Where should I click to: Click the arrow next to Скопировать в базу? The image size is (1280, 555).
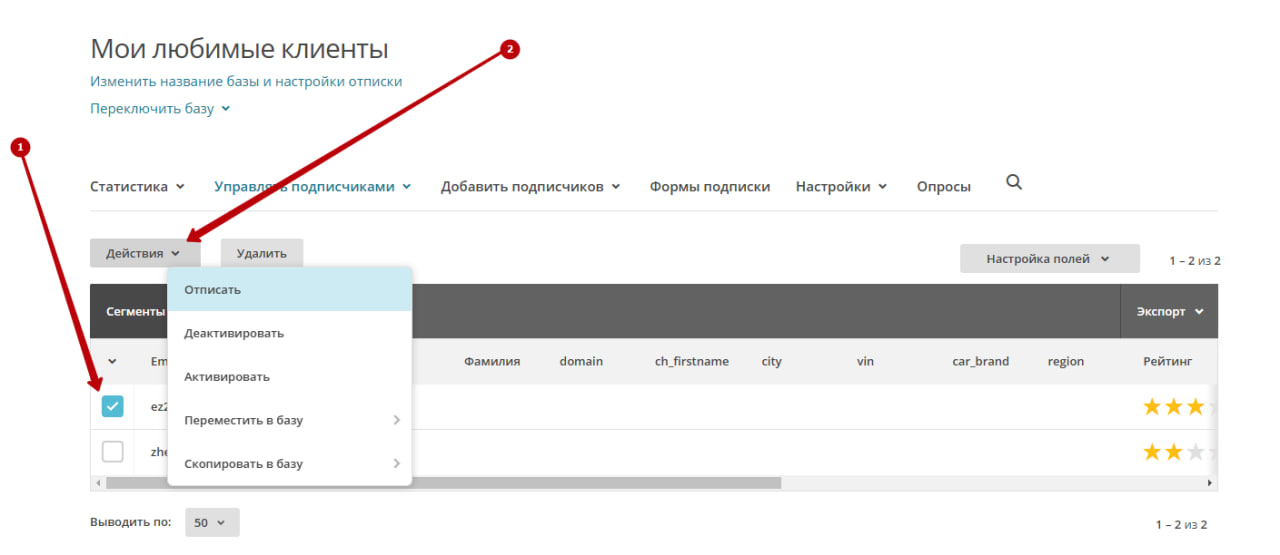[396, 464]
